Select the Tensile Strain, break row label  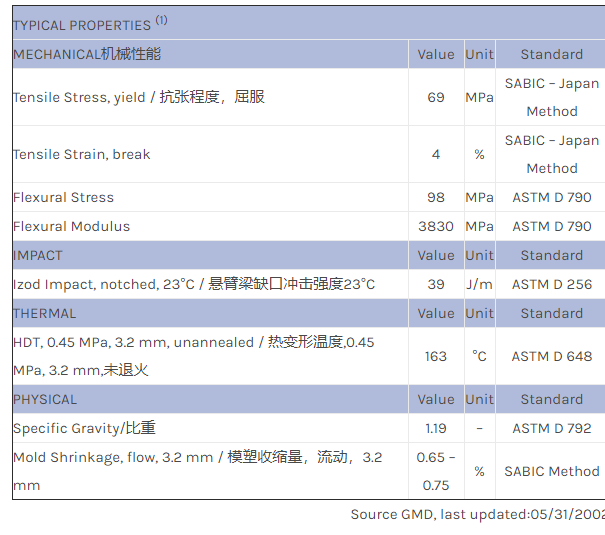tap(81, 154)
